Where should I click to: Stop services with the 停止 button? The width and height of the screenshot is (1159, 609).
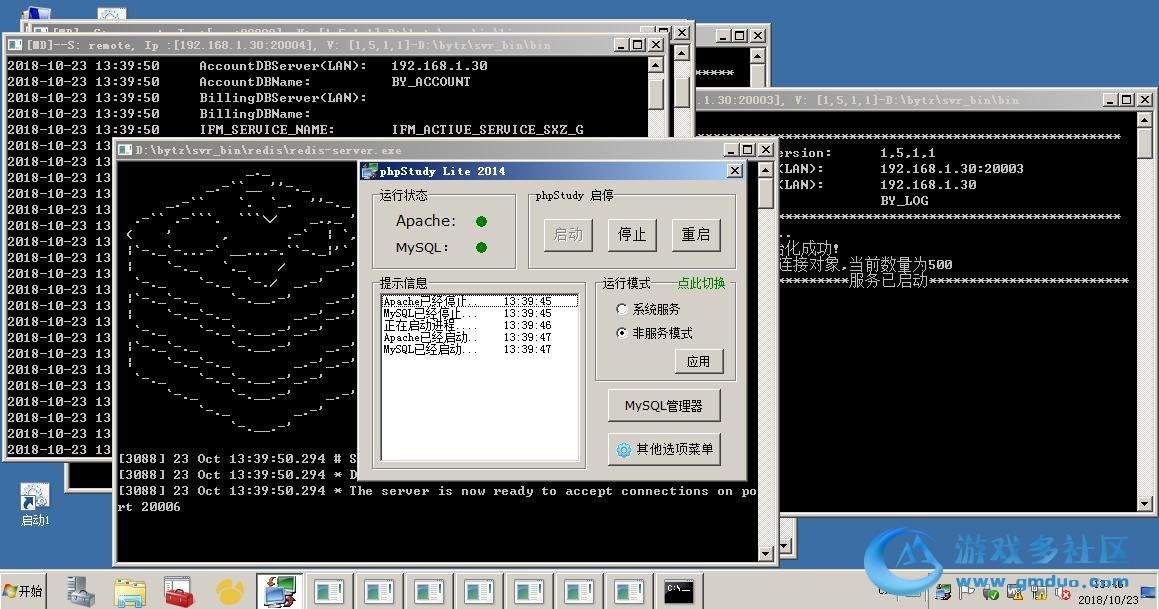click(x=631, y=235)
